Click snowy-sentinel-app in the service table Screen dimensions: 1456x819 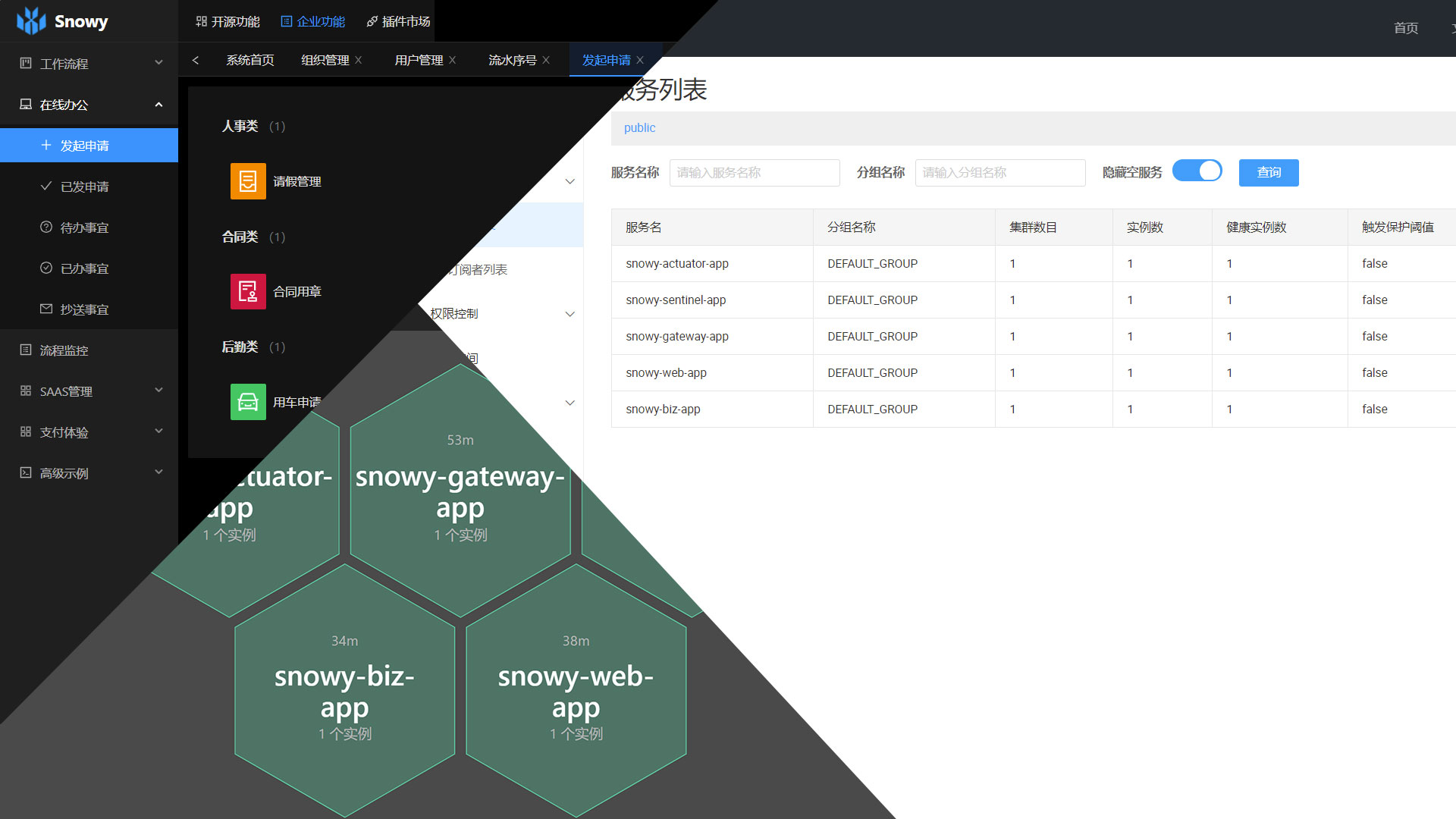pos(676,300)
